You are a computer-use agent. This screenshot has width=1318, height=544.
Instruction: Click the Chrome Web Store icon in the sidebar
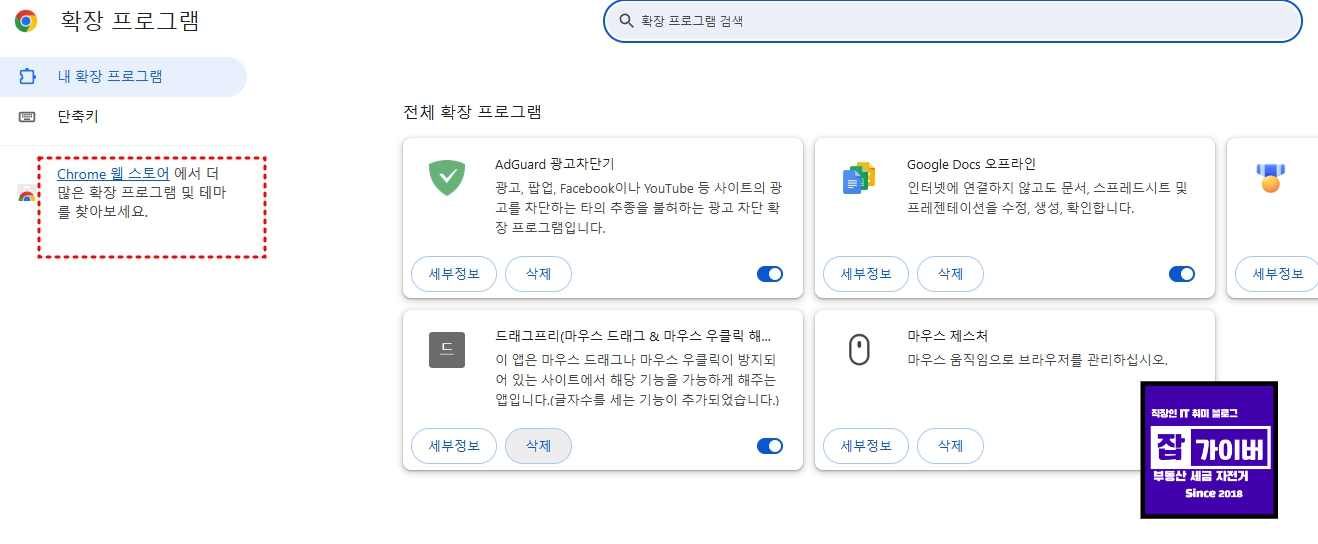tap(27, 195)
